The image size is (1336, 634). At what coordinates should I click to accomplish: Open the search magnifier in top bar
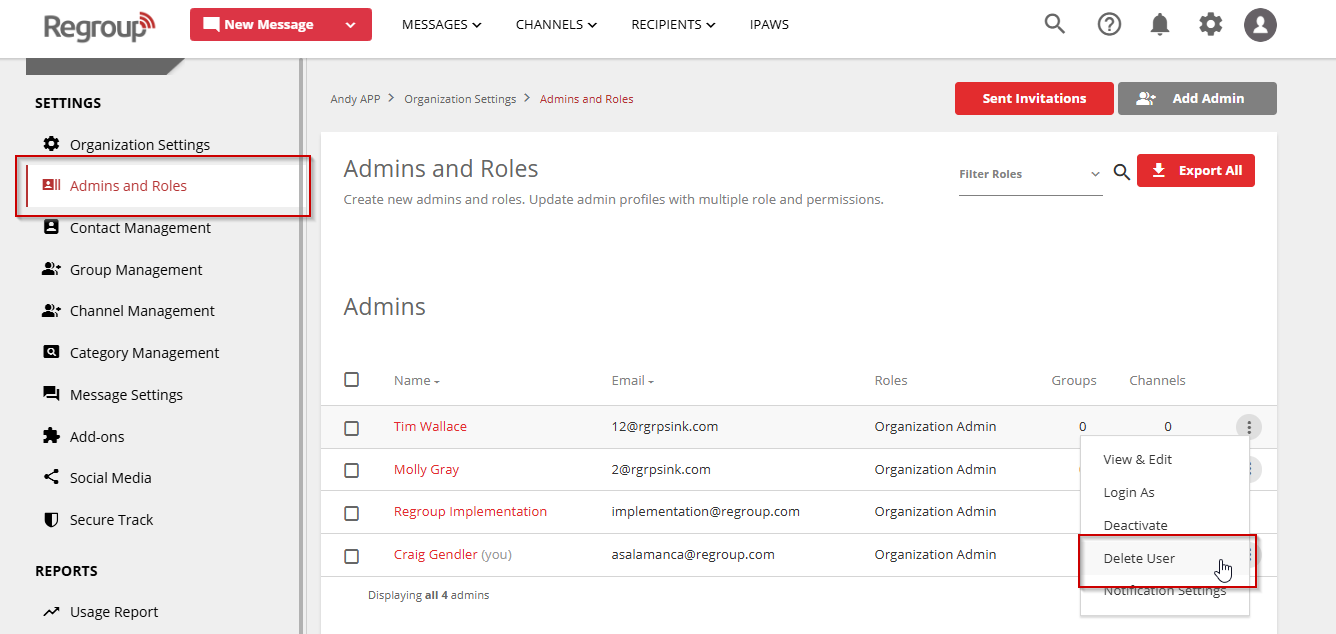[x=1054, y=24]
